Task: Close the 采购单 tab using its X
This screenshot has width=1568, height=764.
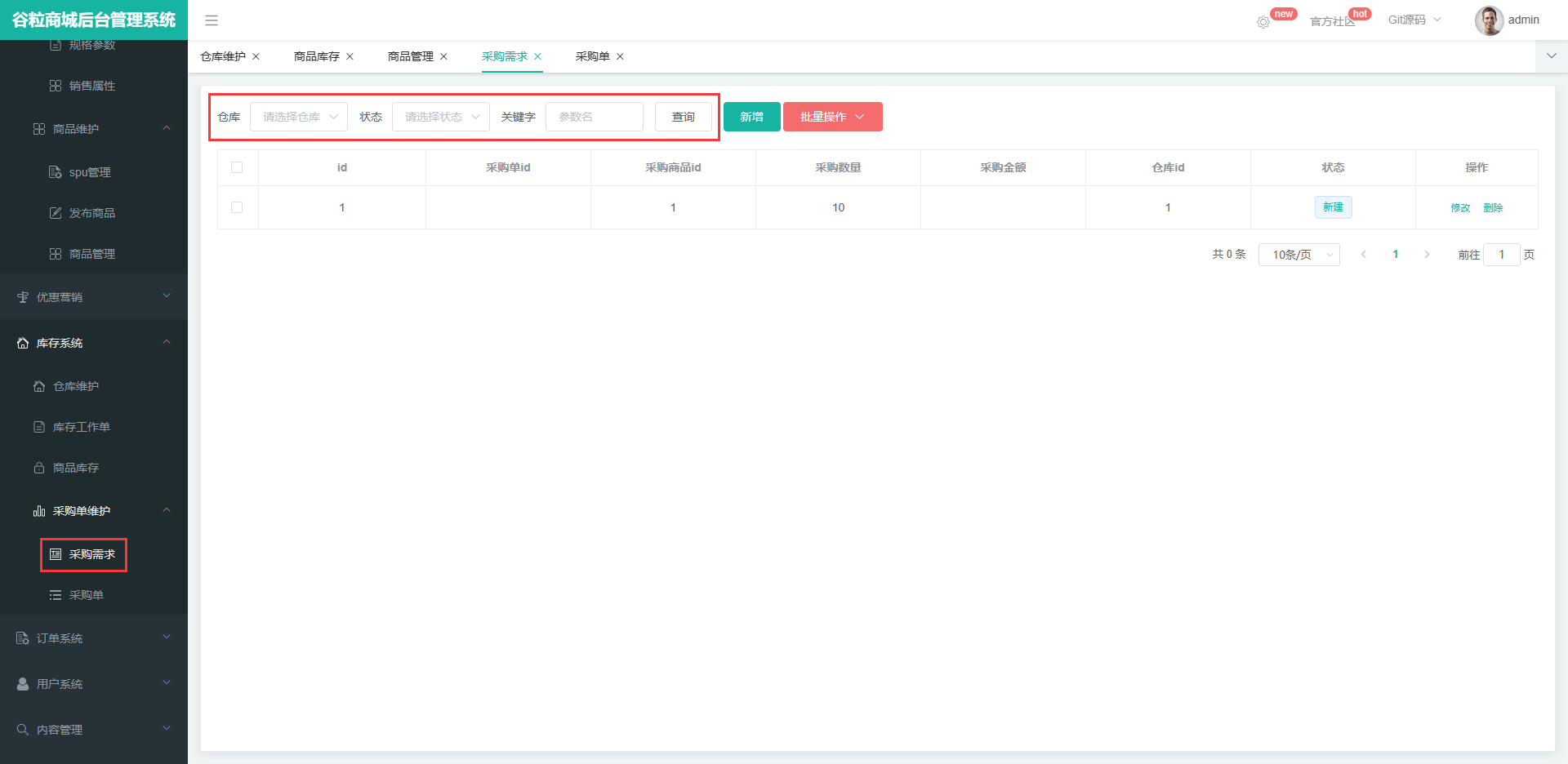Action: 620,56
